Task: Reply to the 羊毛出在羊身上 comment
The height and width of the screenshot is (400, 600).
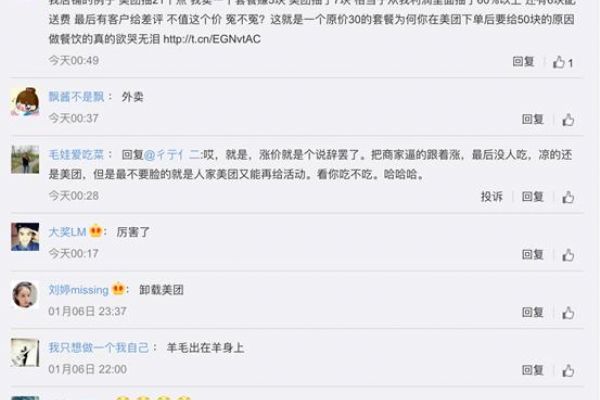Action: click(533, 370)
